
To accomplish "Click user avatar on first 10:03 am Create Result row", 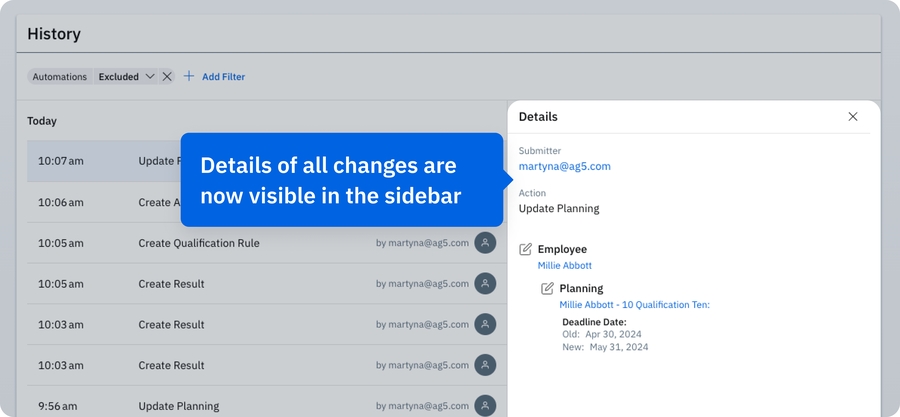I will click(x=485, y=325).
